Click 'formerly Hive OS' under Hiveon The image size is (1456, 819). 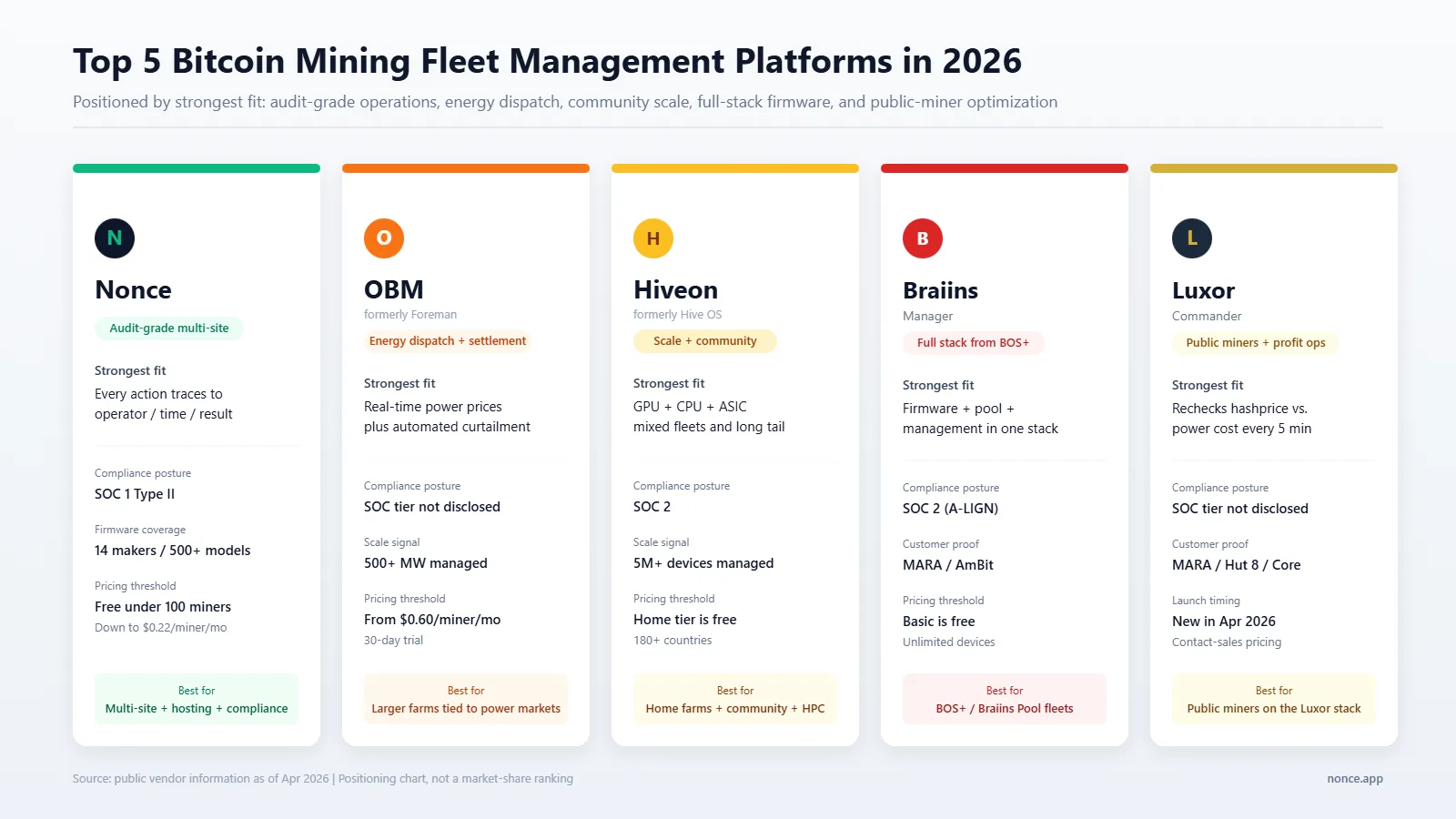pos(677,315)
